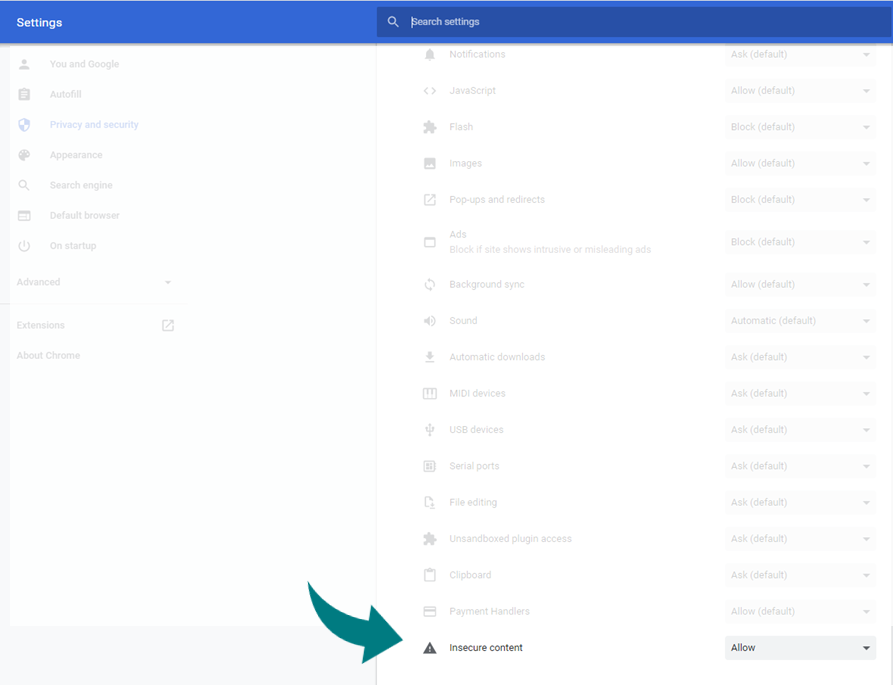
Task: Open the Images Allow (default) dropdown
Action: [800, 163]
